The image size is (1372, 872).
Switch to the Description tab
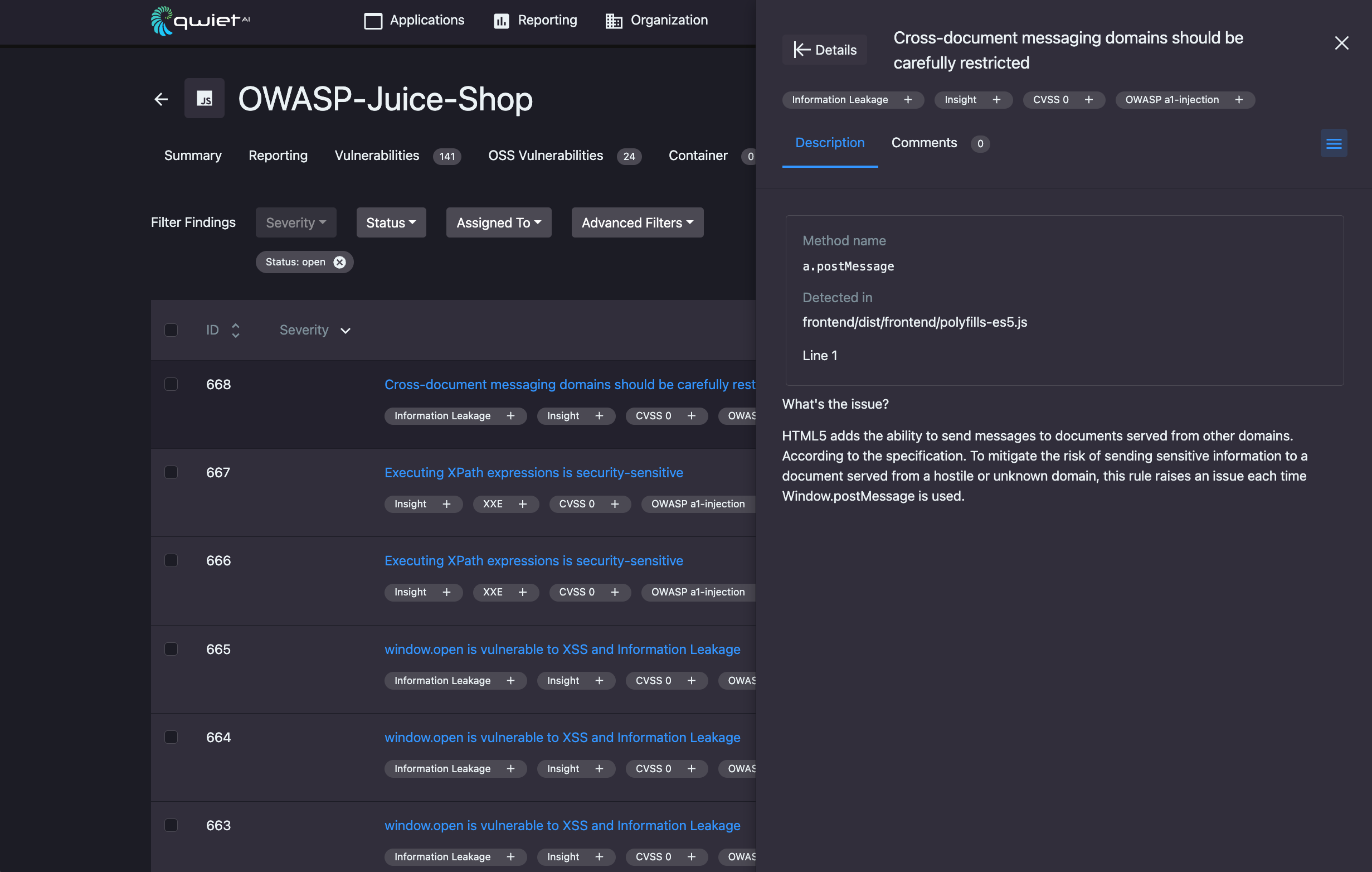click(830, 143)
